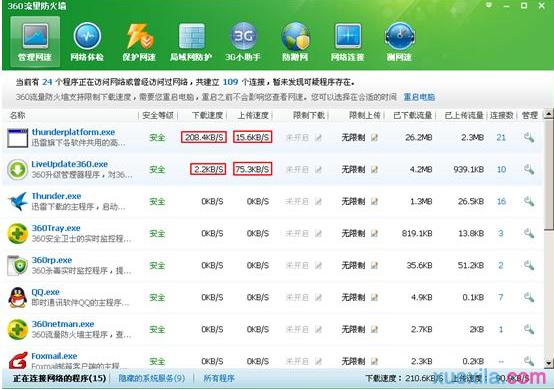Open the thunderplatform.exe program name link

coord(73,132)
